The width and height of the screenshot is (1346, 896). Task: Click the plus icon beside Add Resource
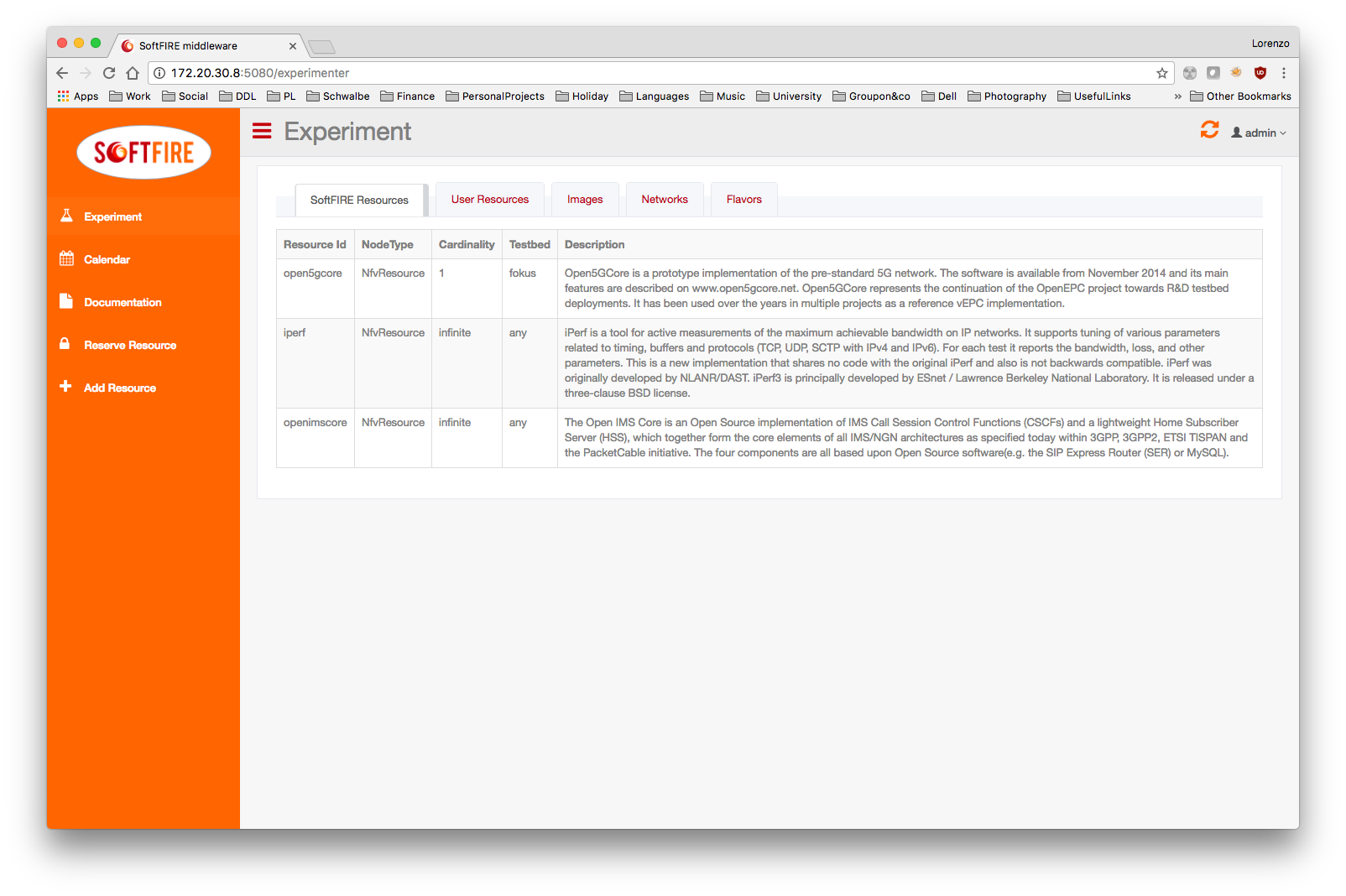coord(65,387)
